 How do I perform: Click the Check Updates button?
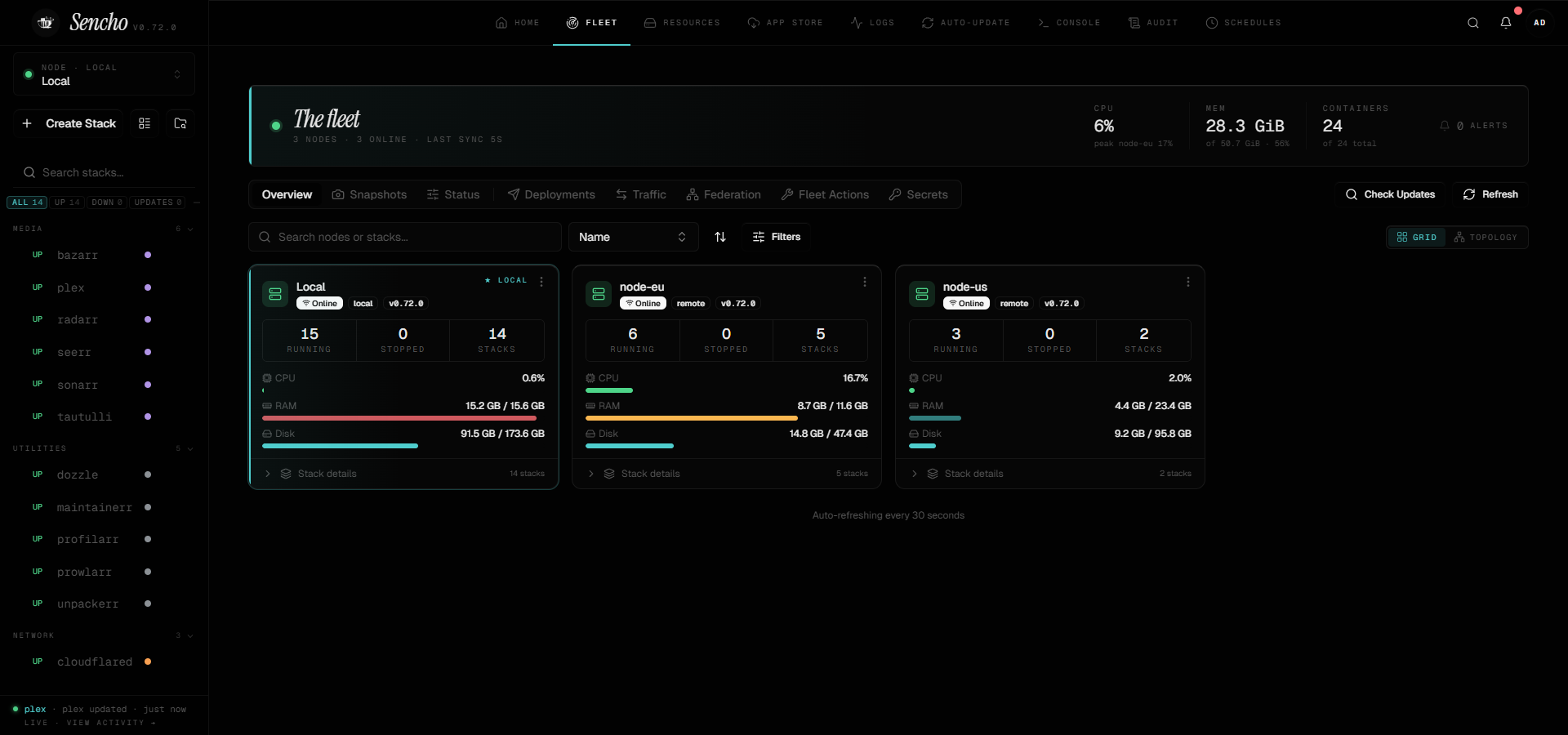pyautogui.click(x=1391, y=194)
